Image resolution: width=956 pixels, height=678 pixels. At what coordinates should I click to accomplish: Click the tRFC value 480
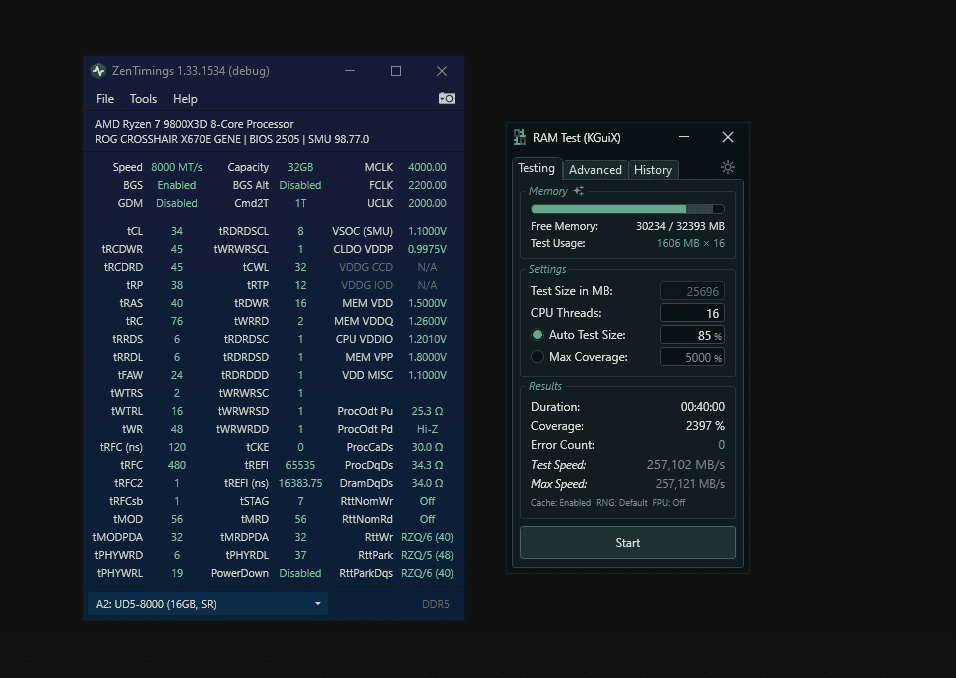pos(177,465)
